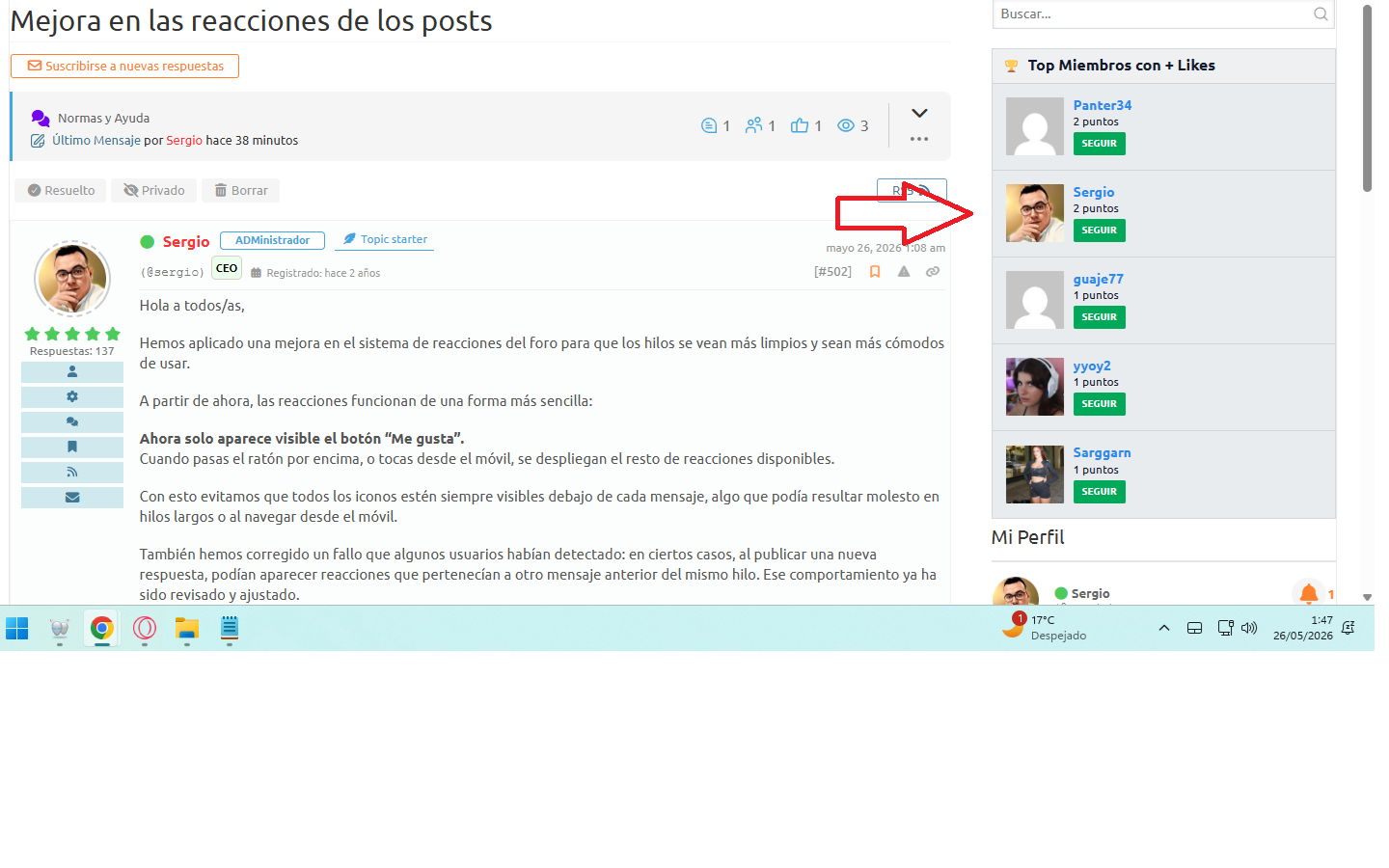Toggle the Resuelto status on the topic
The image size is (1389, 868).
(62, 190)
